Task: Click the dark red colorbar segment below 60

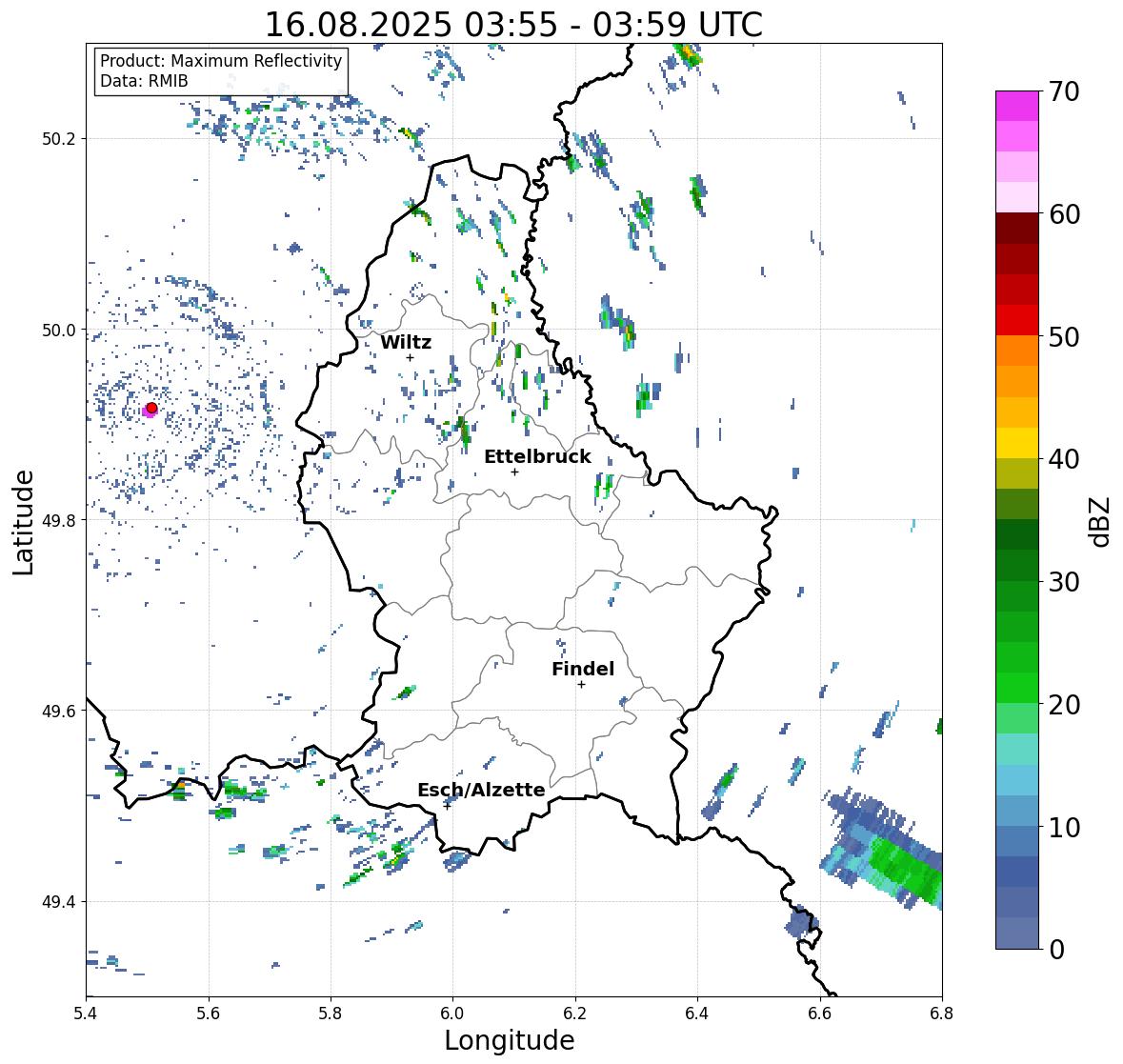Action: tap(1017, 229)
